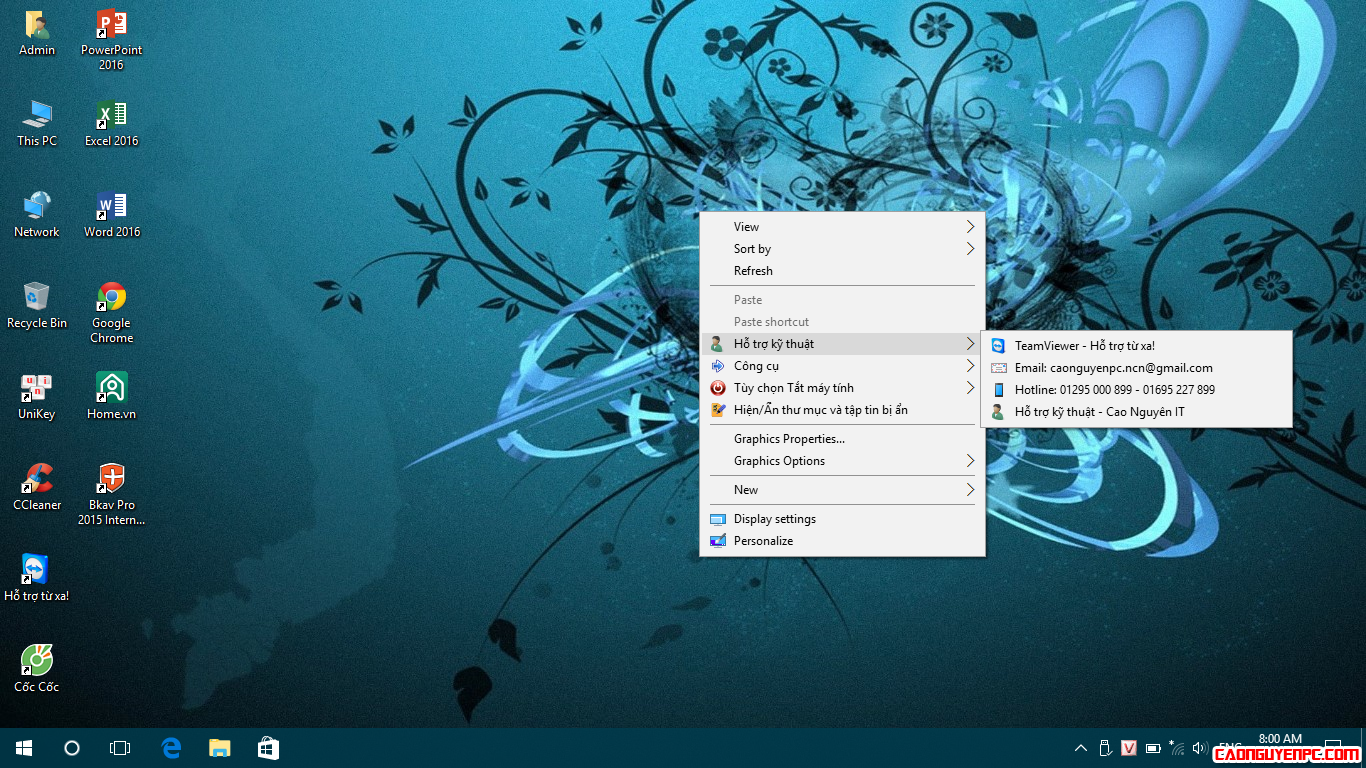Open Cortana search circle on taskbar
1366x768 pixels.
72,748
